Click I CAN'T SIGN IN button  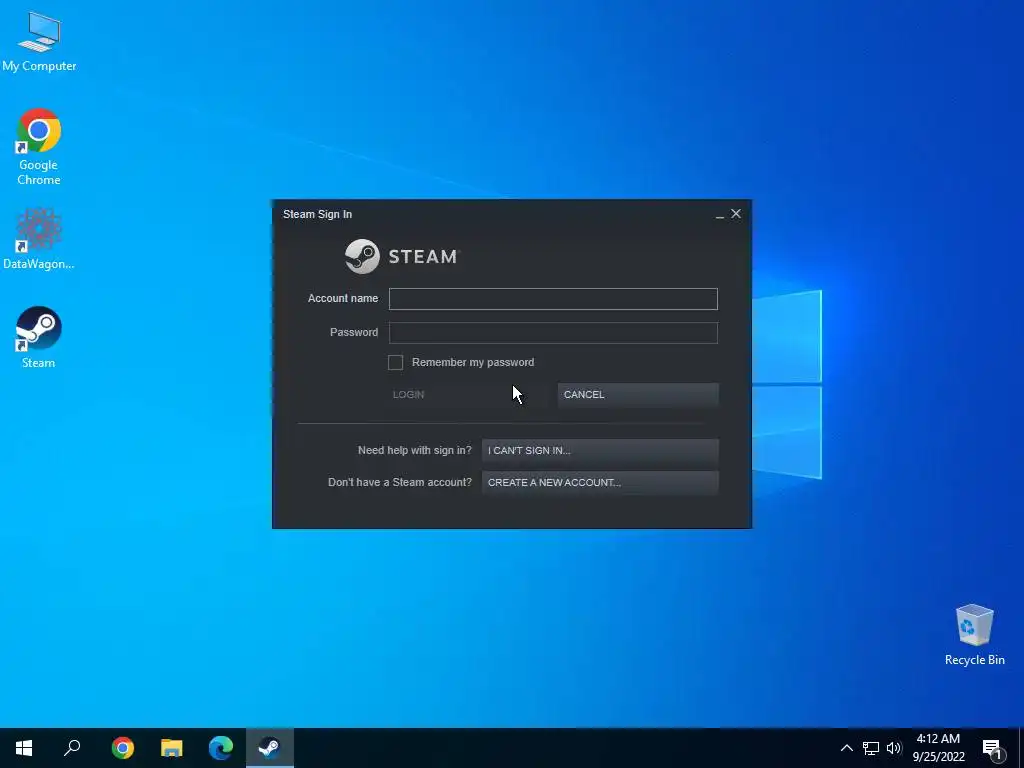point(600,450)
